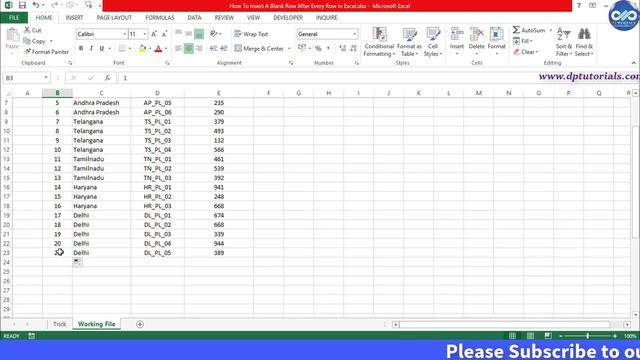This screenshot has width=640, height=360.
Task: Click Increase Indent icon
Action: click(x=224, y=49)
